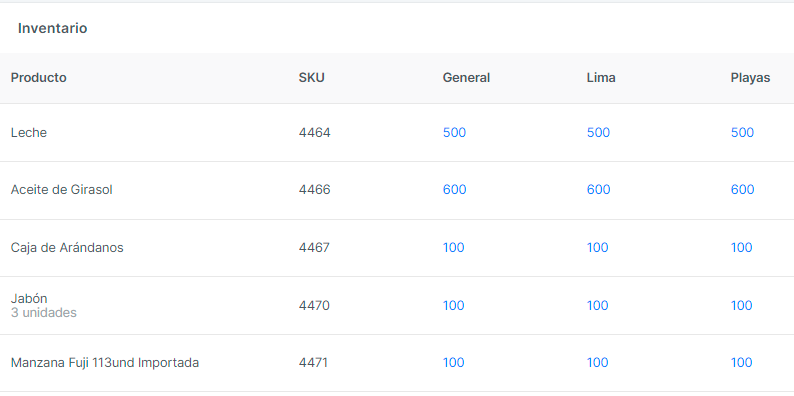This screenshot has height=396, width=794.
Task: Open Caja de Arándanos Playas stock 100
Action: tap(741, 248)
